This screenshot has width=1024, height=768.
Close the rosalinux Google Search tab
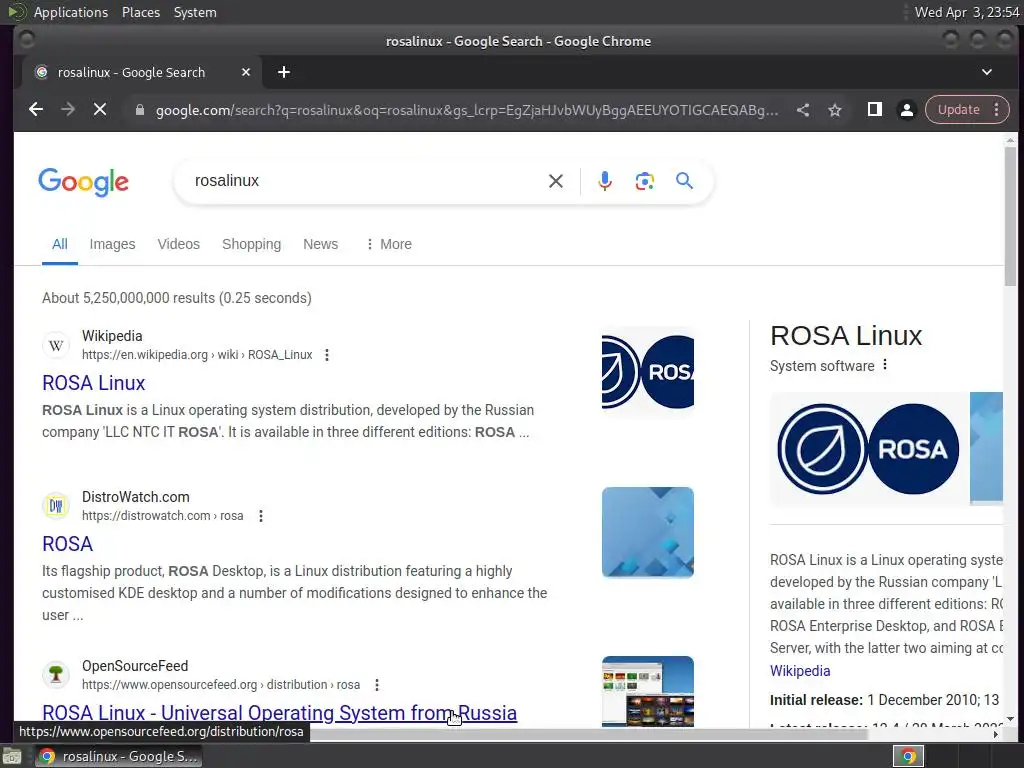[246, 72]
